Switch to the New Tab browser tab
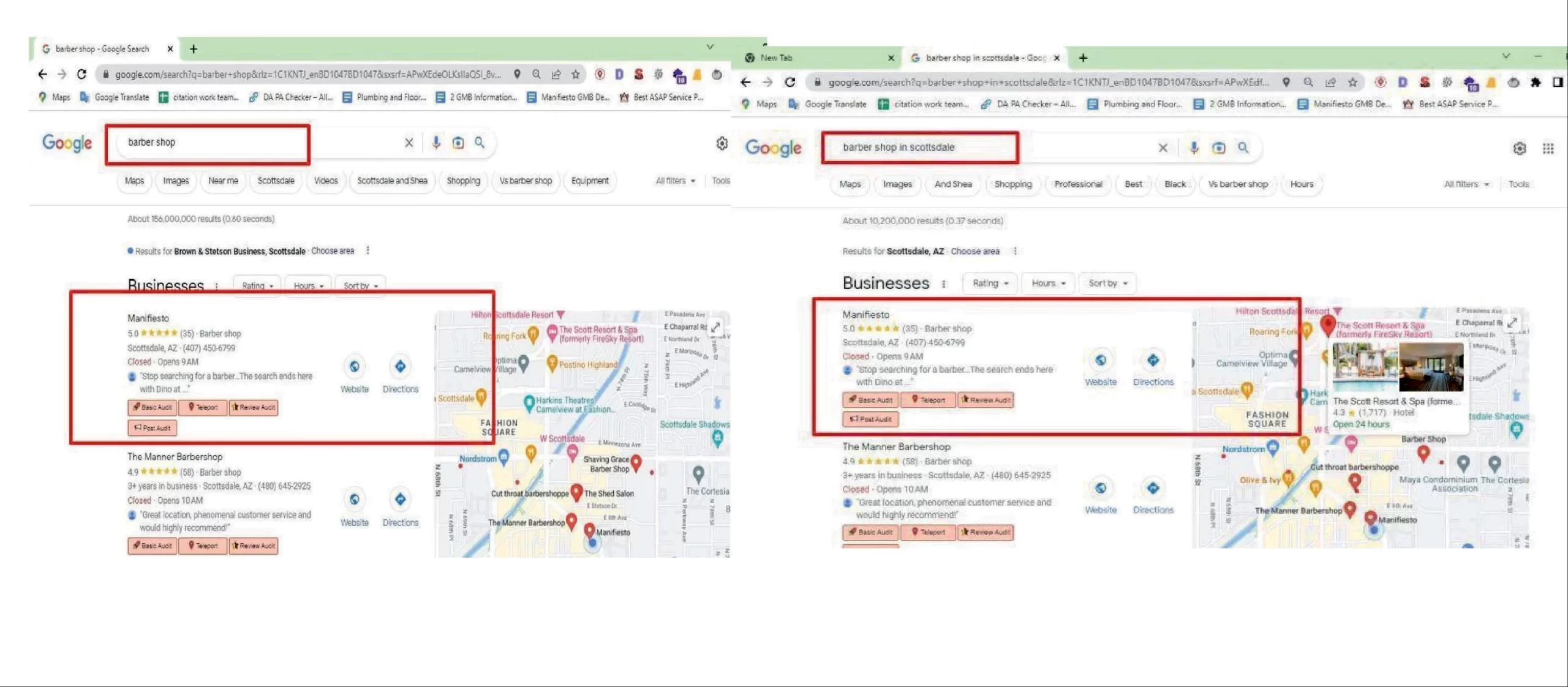Viewport: 1568px width, 687px height. pyautogui.click(x=776, y=58)
